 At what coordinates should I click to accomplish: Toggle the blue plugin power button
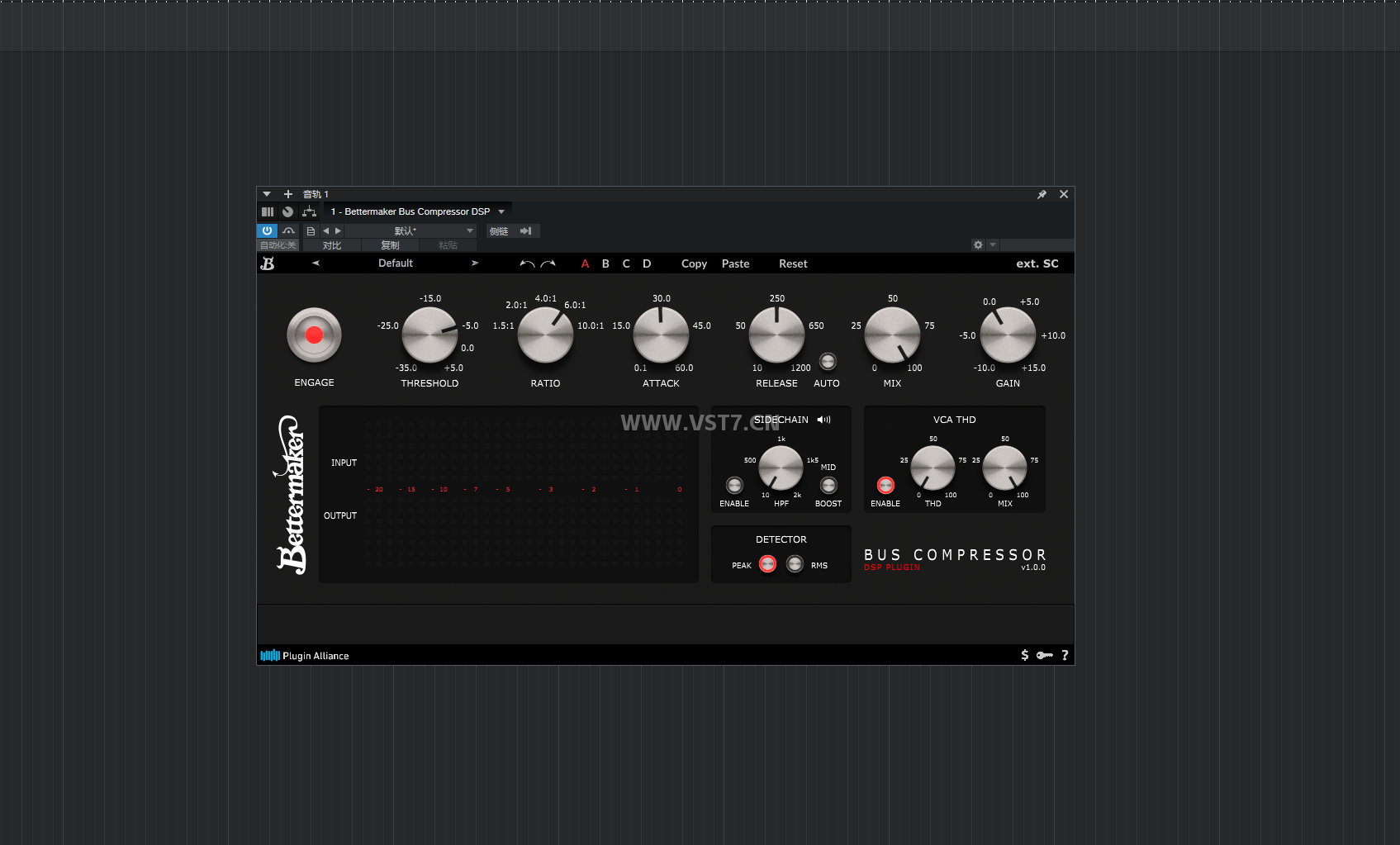(x=267, y=230)
